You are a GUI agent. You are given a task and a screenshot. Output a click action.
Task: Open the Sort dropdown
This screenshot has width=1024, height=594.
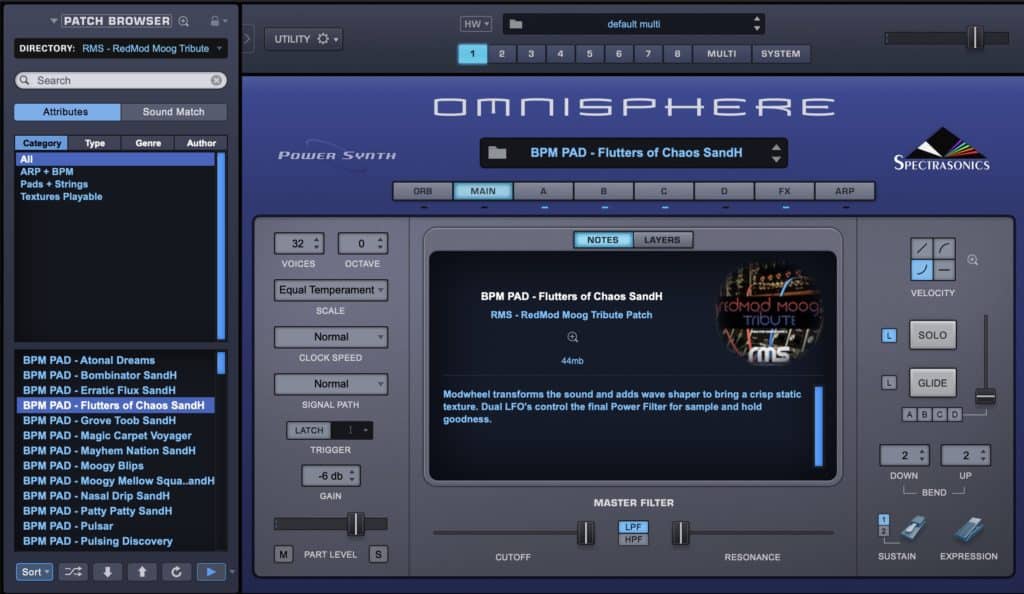point(35,572)
